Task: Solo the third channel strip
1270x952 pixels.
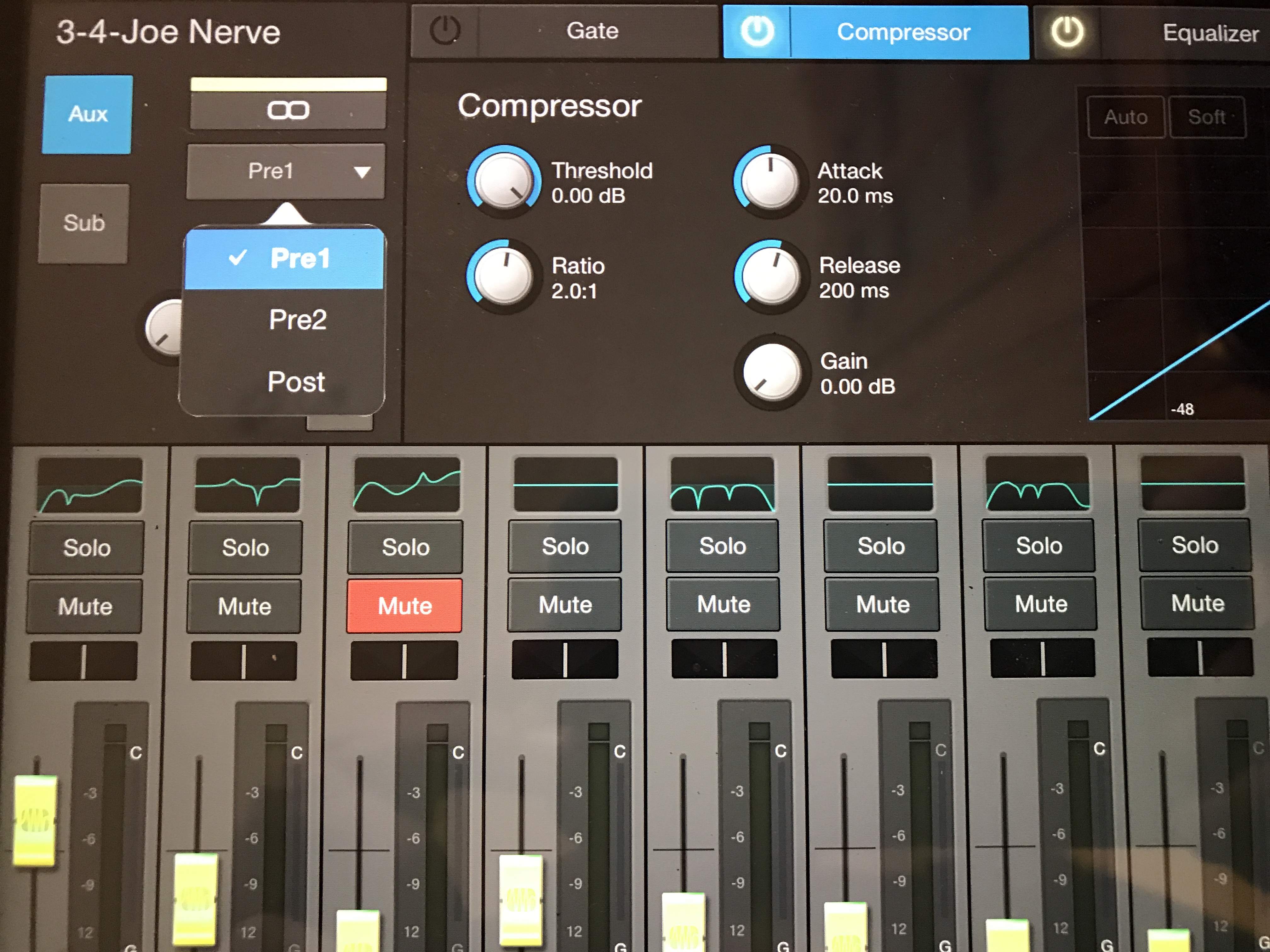Action: pos(405,547)
